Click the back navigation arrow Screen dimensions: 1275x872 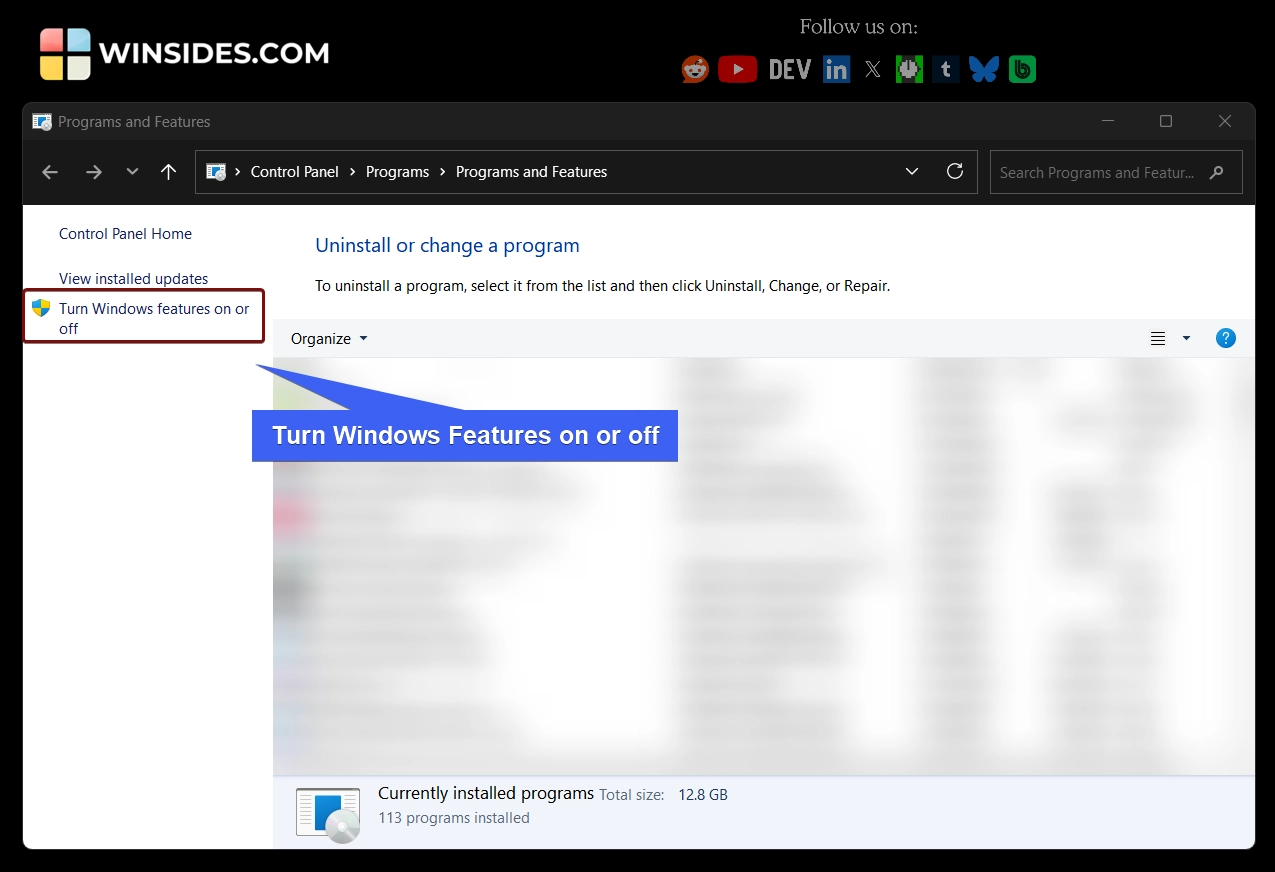click(x=50, y=171)
